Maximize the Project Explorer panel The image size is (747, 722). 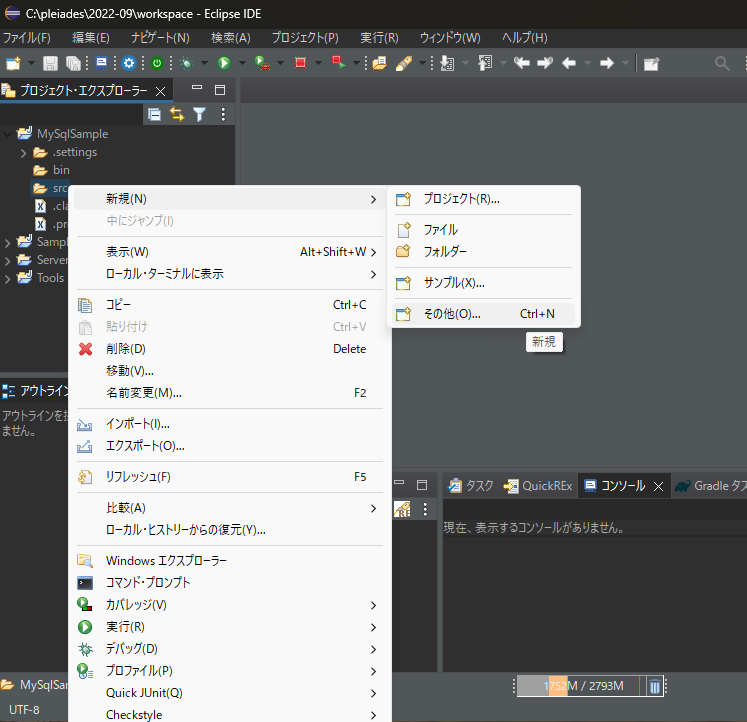pos(220,90)
